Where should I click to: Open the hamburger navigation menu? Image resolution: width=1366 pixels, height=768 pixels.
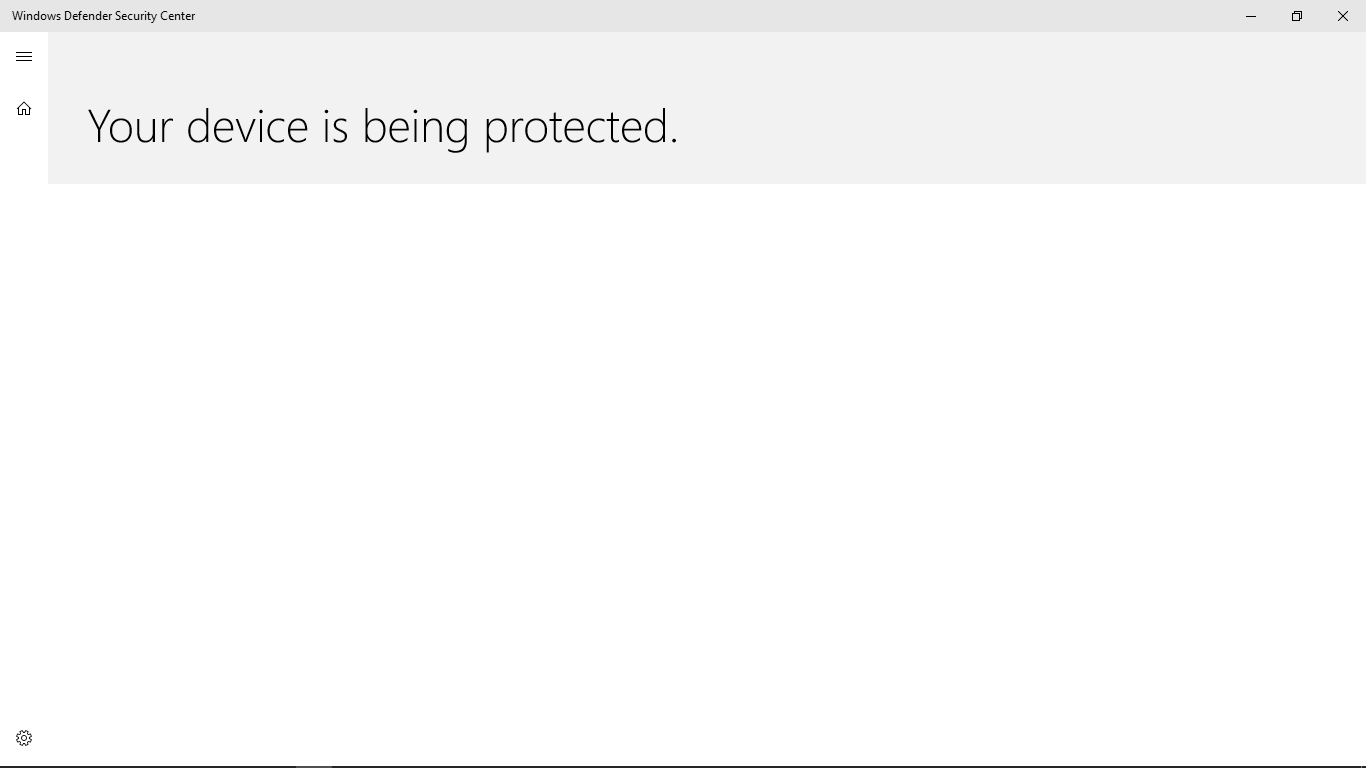[x=24, y=57]
